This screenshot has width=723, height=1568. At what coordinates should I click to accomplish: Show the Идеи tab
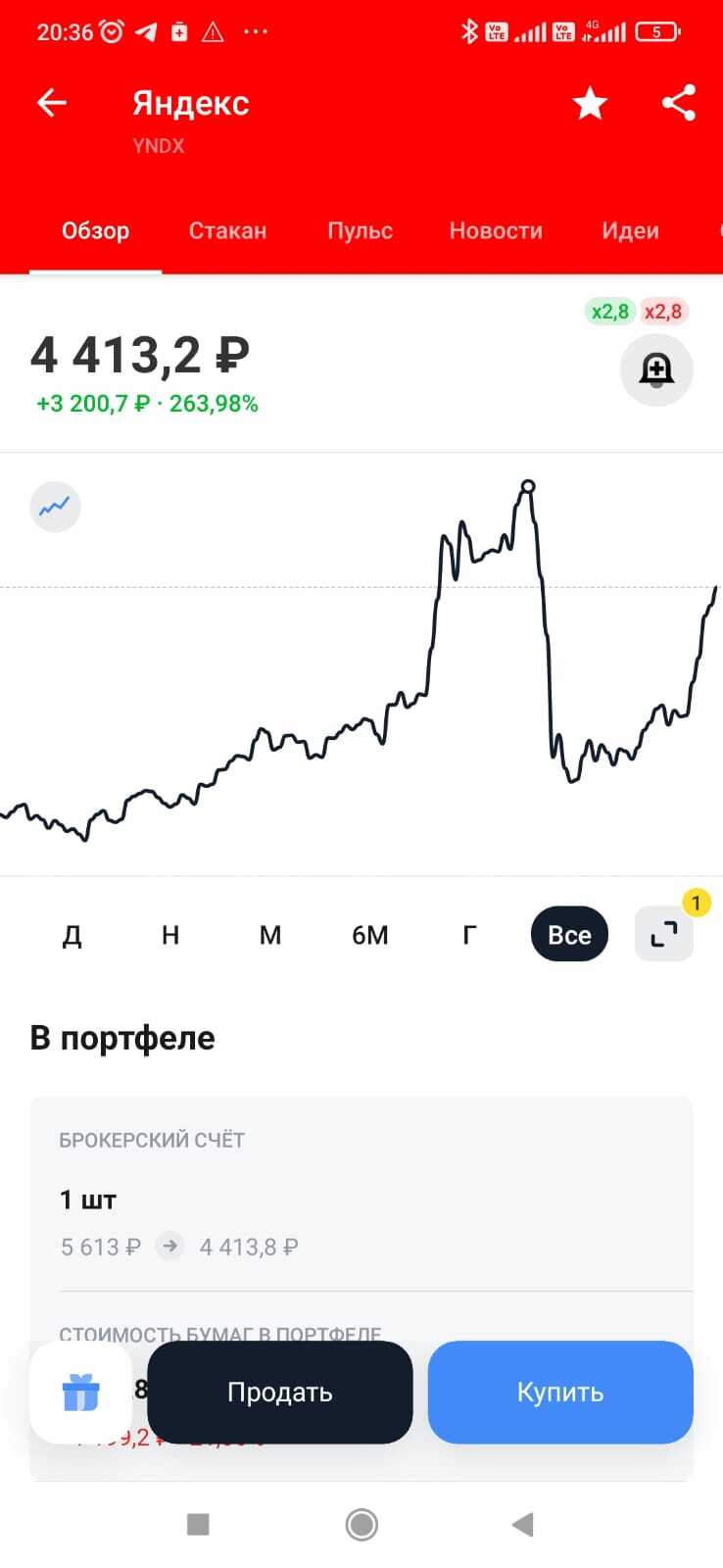[630, 231]
